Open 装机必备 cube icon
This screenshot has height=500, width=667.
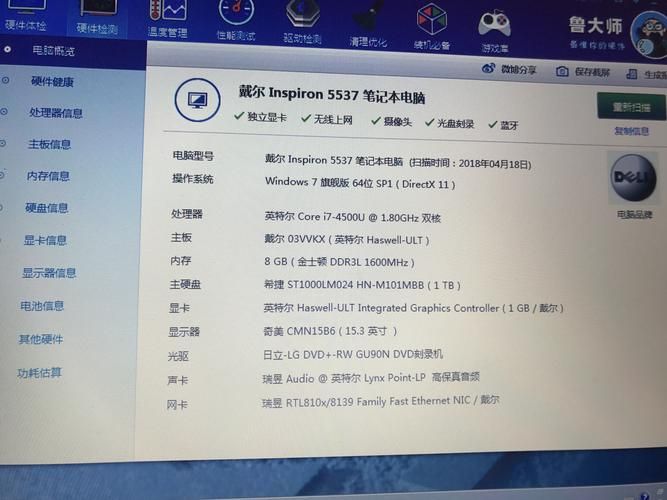pos(432,26)
